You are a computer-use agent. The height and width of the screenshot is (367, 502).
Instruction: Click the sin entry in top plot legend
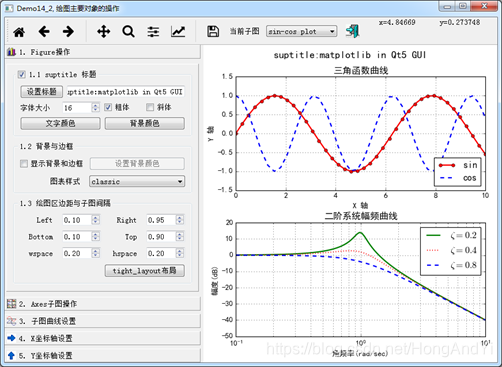(x=458, y=165)
